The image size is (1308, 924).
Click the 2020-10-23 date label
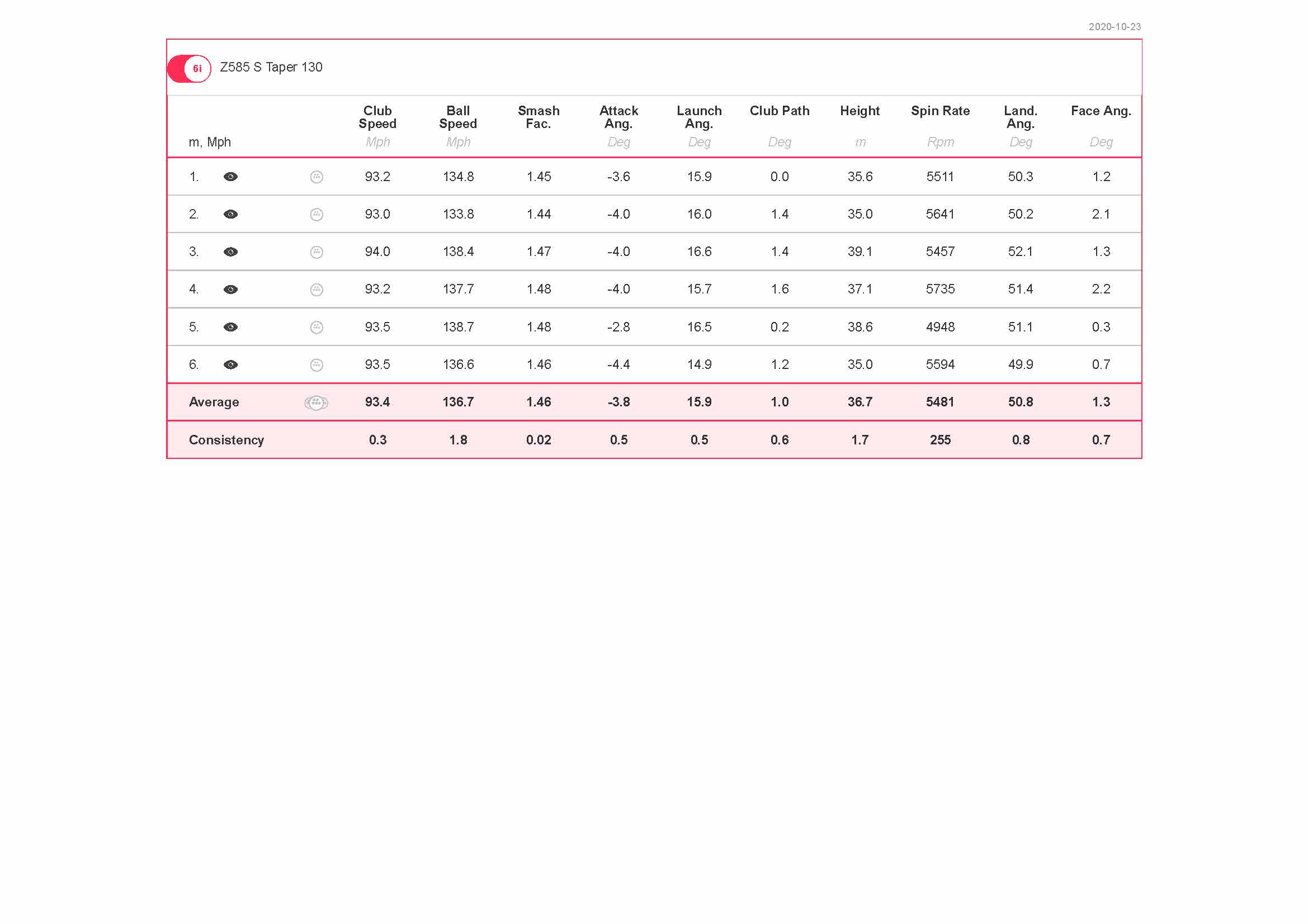click(1114, 27)
